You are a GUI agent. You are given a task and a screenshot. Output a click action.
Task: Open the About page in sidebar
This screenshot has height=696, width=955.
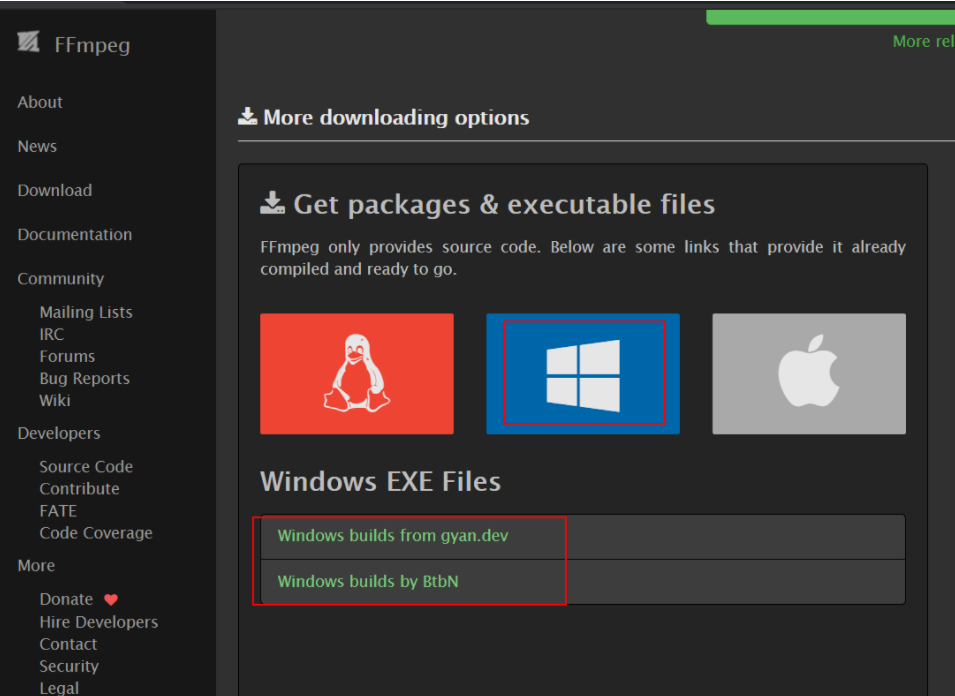coord(40,102)
